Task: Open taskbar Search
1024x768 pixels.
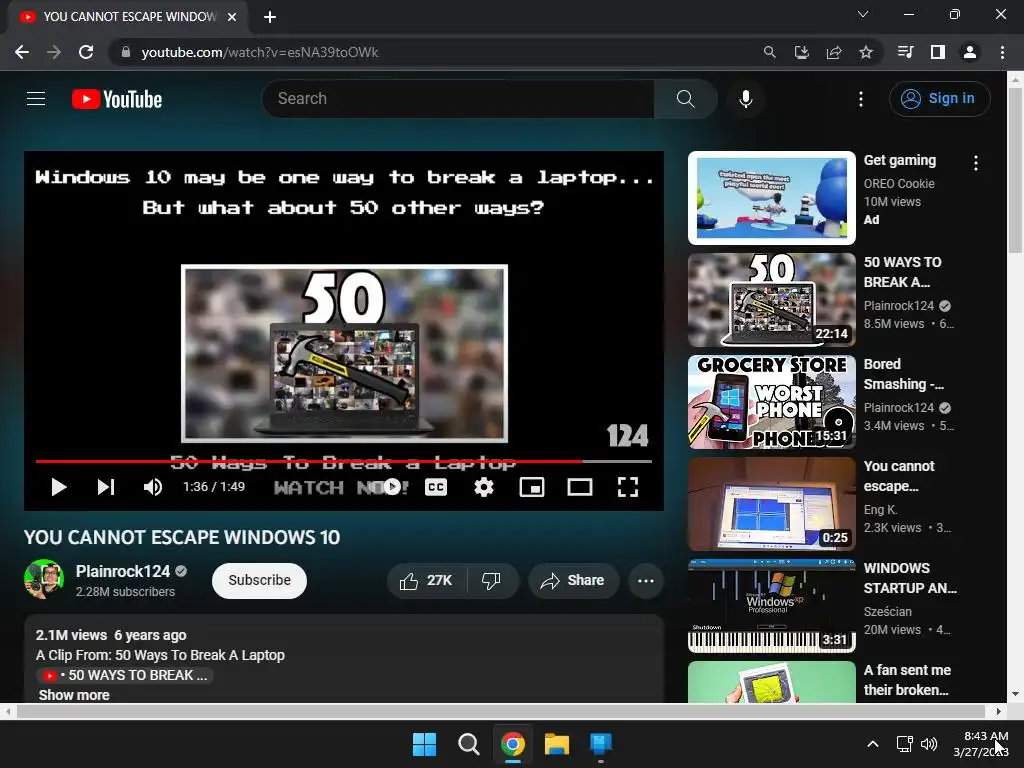Action: coord(468,744)
